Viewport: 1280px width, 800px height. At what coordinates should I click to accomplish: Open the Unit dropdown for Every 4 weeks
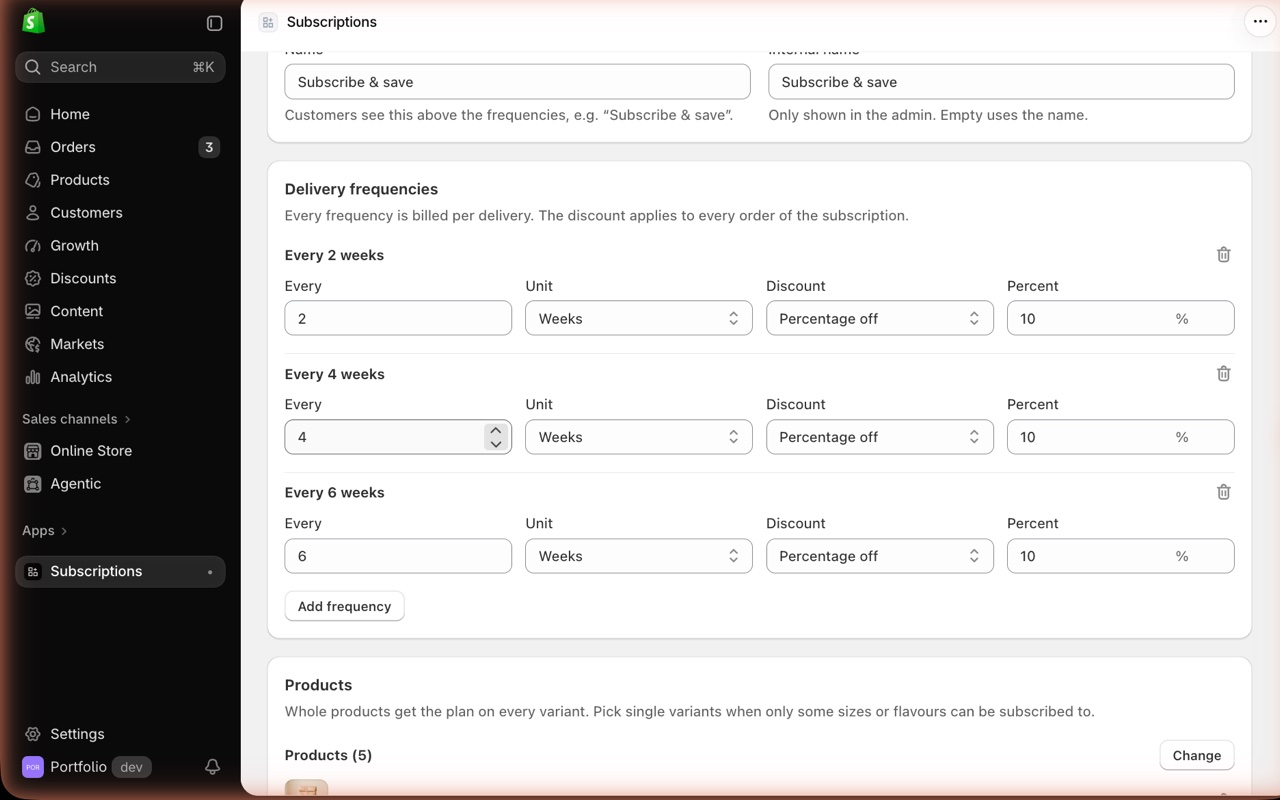[x=639, y=437]
